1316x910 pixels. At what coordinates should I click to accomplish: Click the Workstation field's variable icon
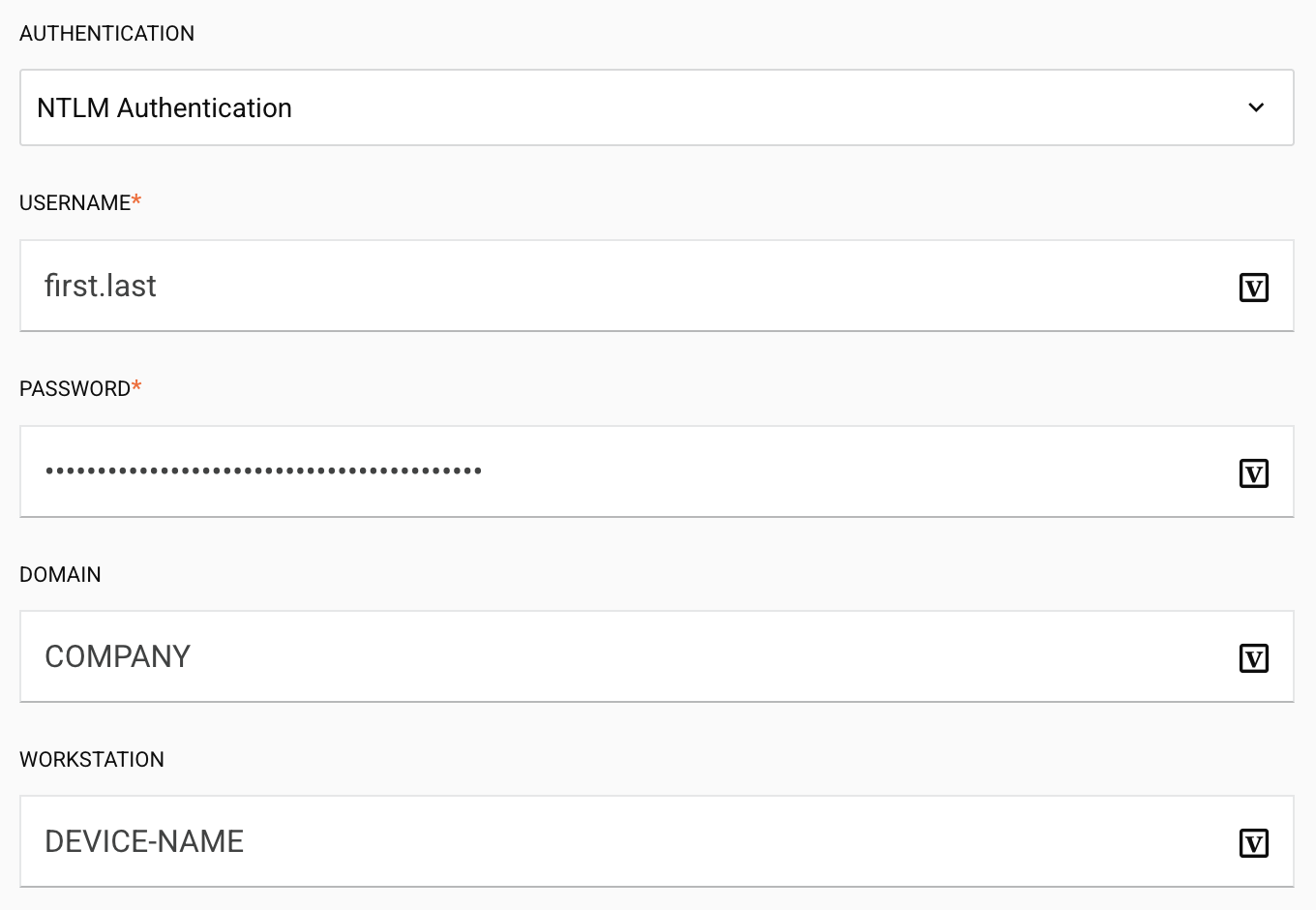coord(1253,843)
